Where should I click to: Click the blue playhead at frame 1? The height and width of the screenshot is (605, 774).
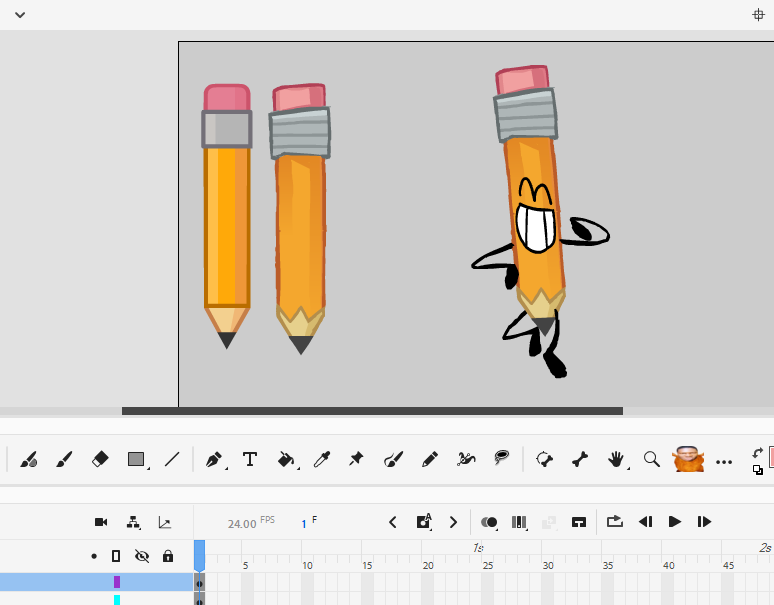199,556
